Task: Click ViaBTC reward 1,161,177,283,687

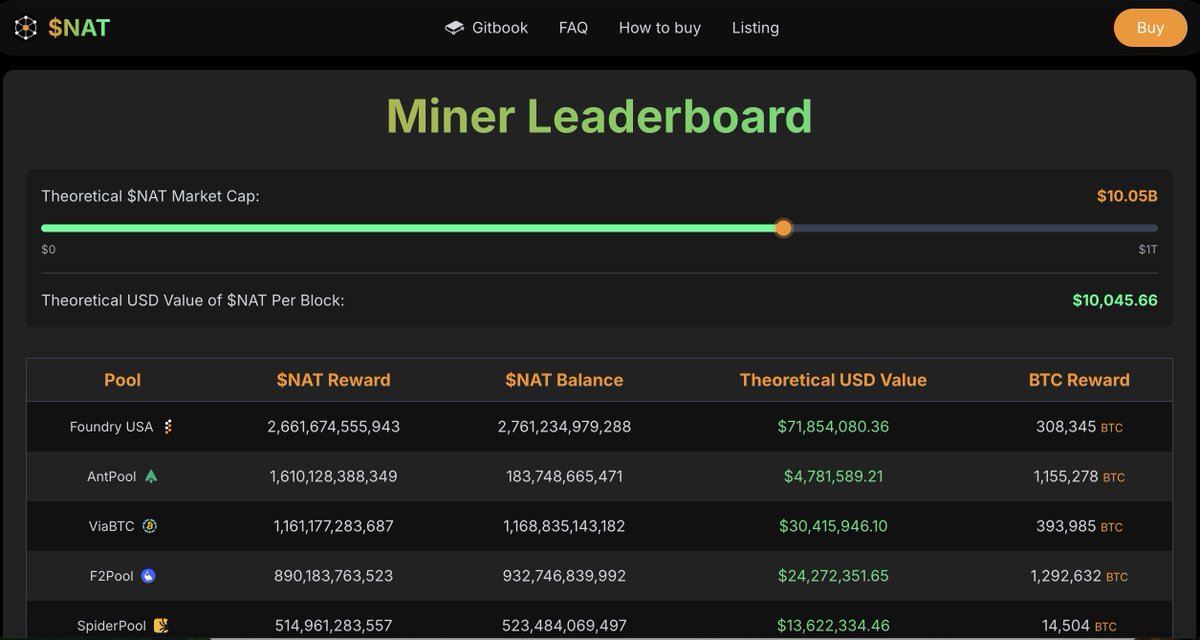Action: pyautogui.click(x=334, y=526)
